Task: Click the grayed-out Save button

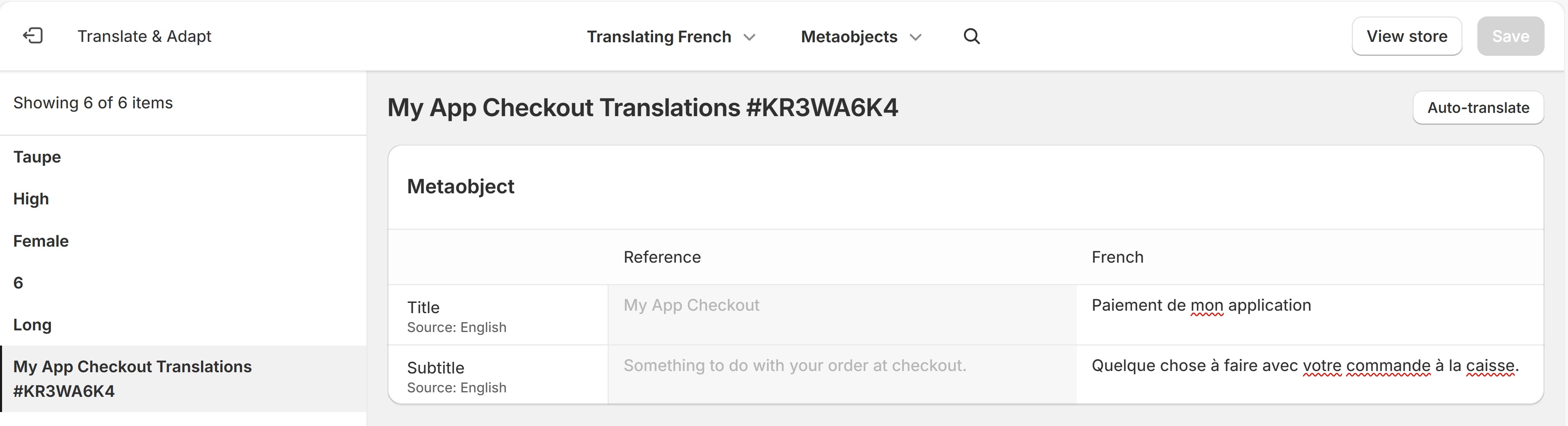Action: point(1510,36)
